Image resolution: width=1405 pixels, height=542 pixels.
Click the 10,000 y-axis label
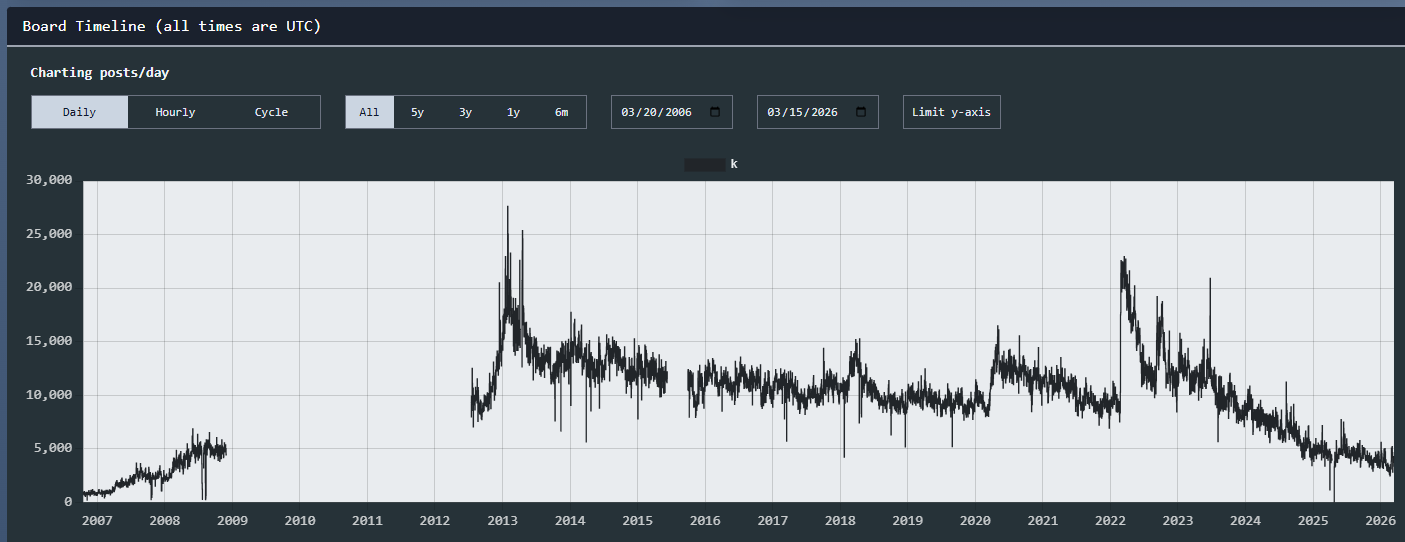click(x=48, y=395)
